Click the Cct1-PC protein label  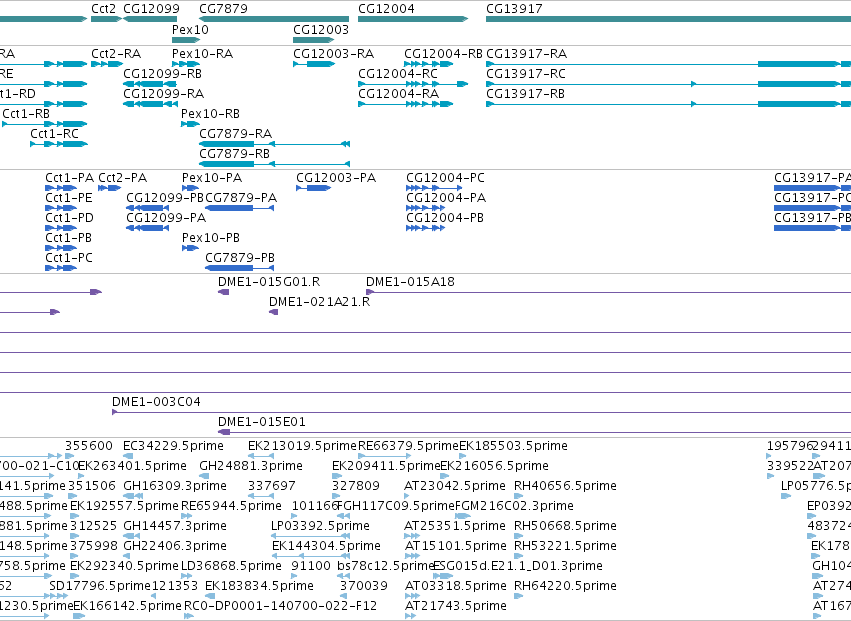tap(69, 258)
